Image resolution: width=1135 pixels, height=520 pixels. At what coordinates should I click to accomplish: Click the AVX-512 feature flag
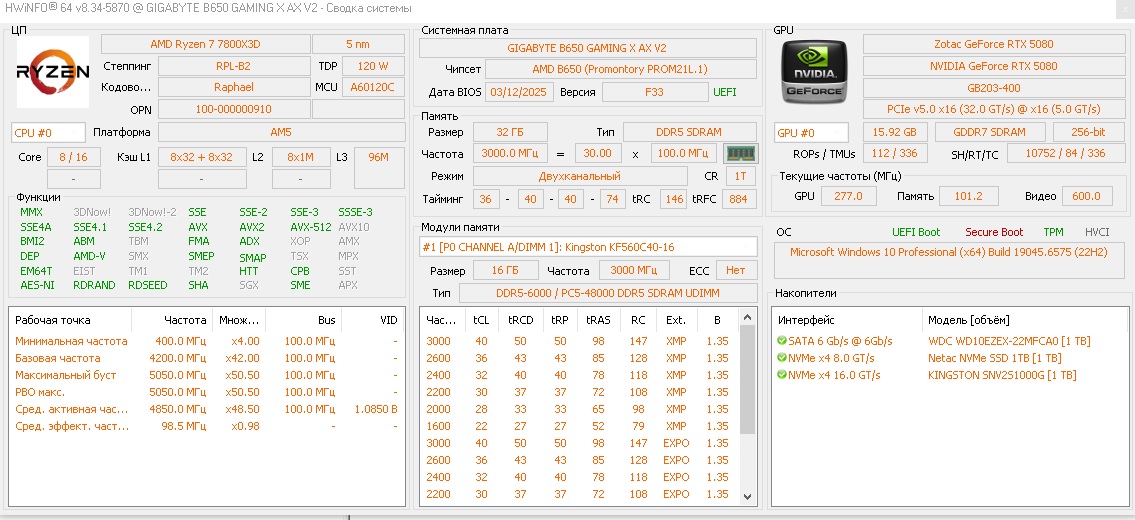click(311, 227)
